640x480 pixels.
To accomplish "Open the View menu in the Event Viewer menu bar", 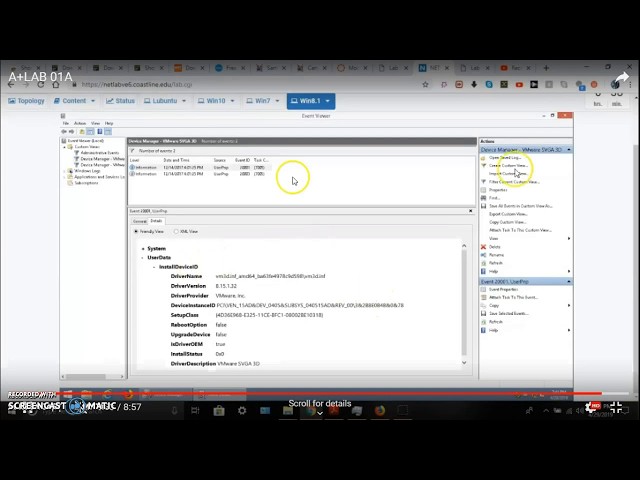I will click(x=96, y=123).
